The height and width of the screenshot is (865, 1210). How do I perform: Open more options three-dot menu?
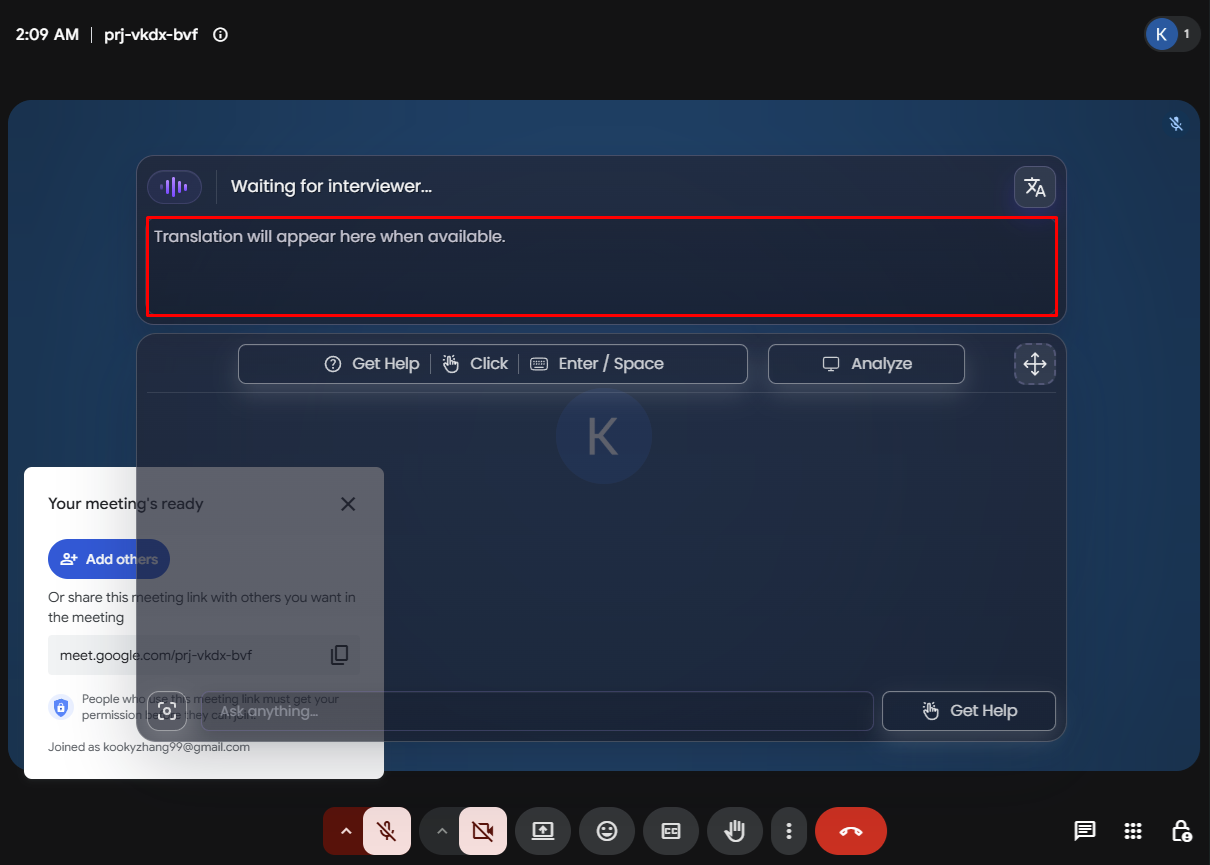[x=789, y=831]
